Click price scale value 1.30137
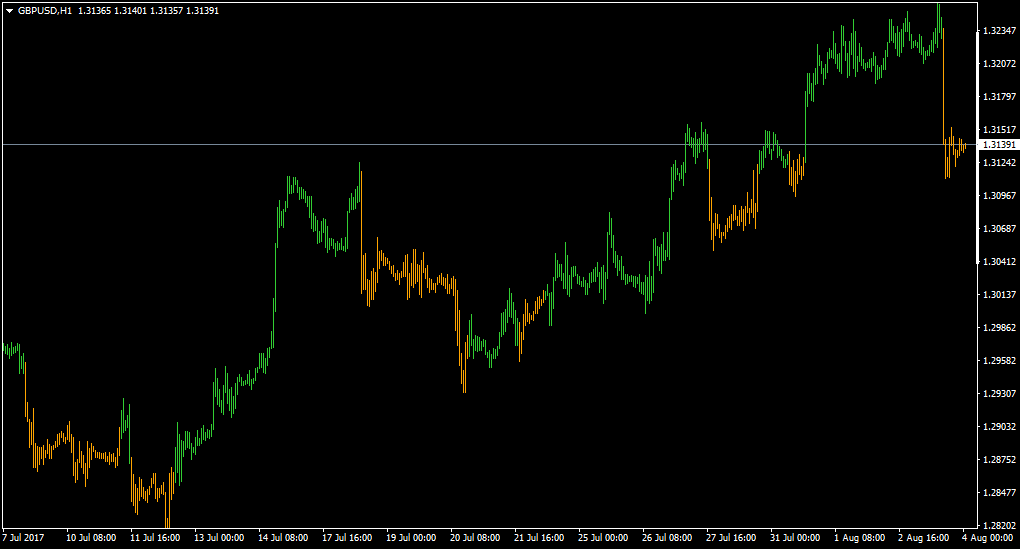 coord(999,295)
